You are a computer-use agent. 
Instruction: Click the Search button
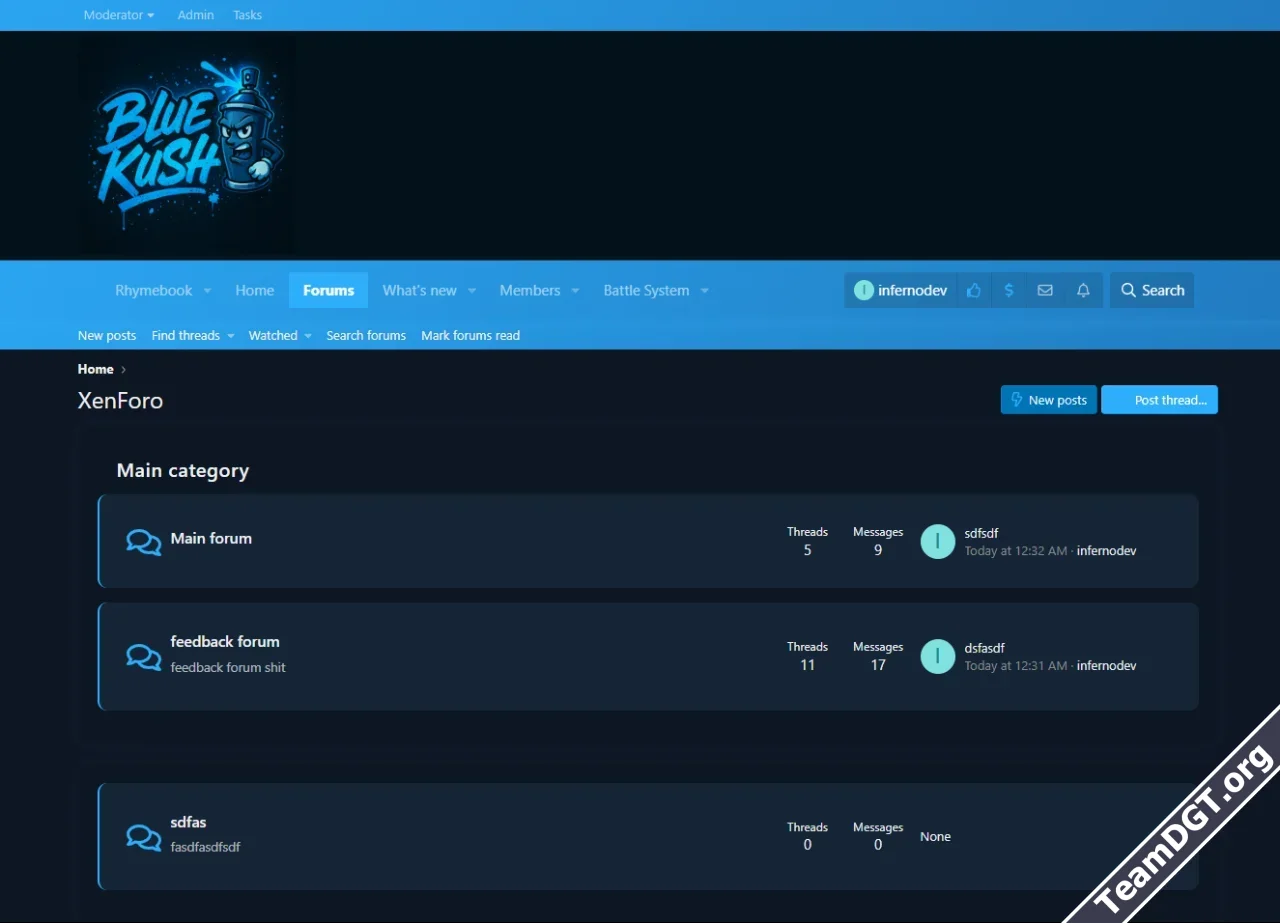(x=1152, y=290)
